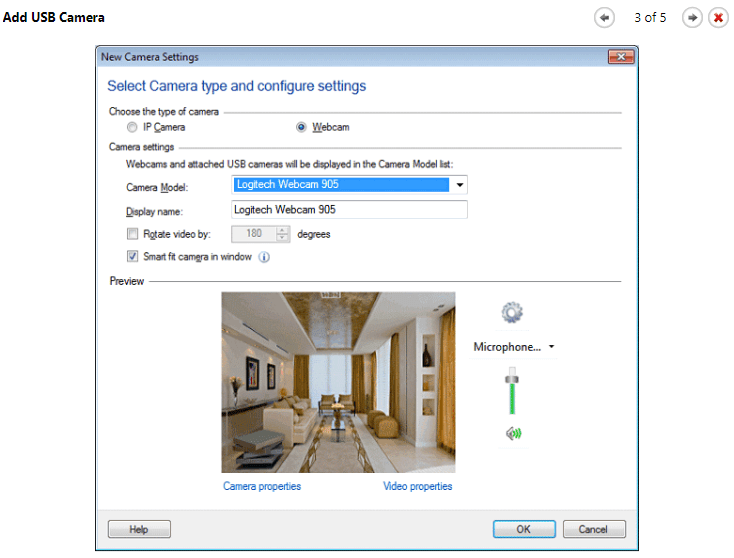Image resolution: width=734 pixels, height=558 pixels.
Task: Open Camera properties link
Action: point(262,486)
